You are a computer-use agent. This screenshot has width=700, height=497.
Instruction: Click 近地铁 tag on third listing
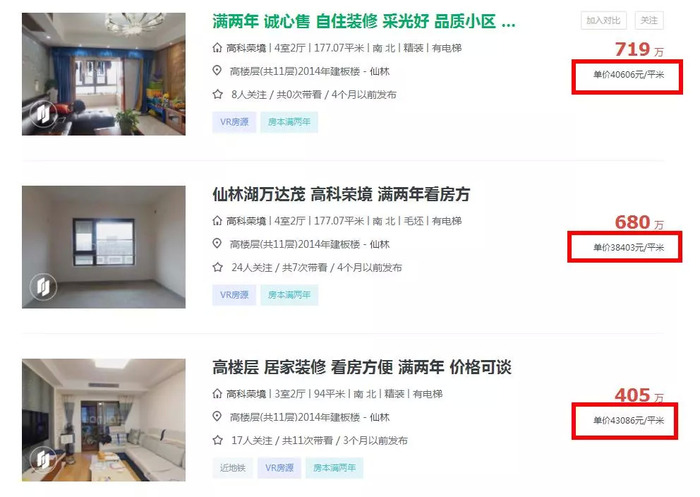point(233,468)
